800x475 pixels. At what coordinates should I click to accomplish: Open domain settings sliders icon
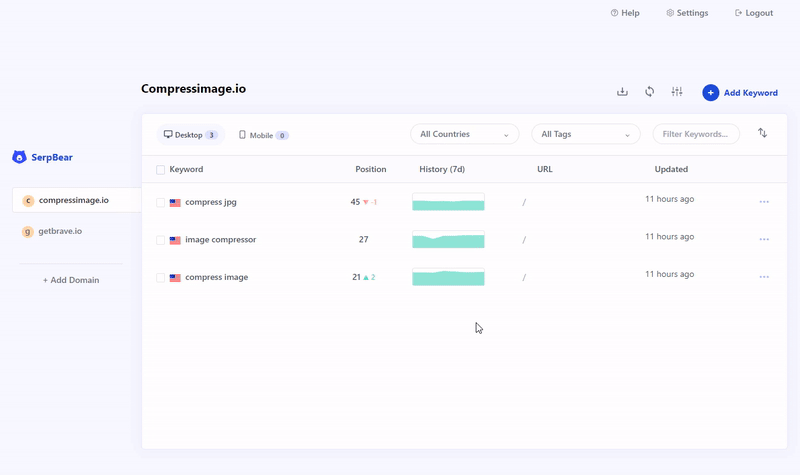[677, 92]
